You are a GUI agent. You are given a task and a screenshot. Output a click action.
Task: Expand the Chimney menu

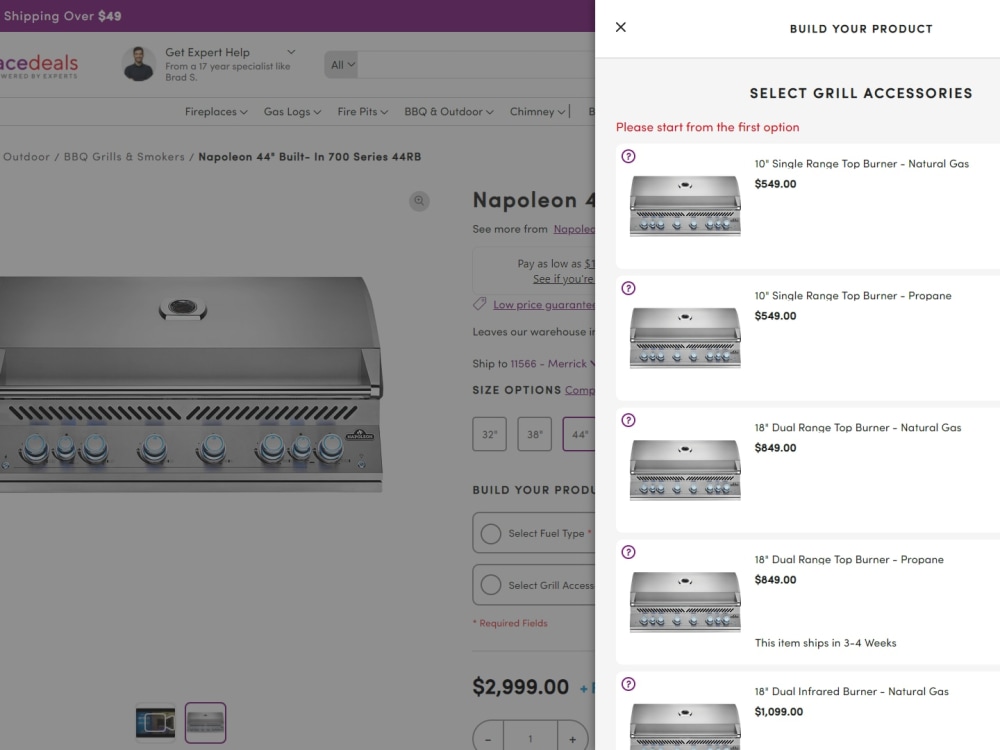537,112
